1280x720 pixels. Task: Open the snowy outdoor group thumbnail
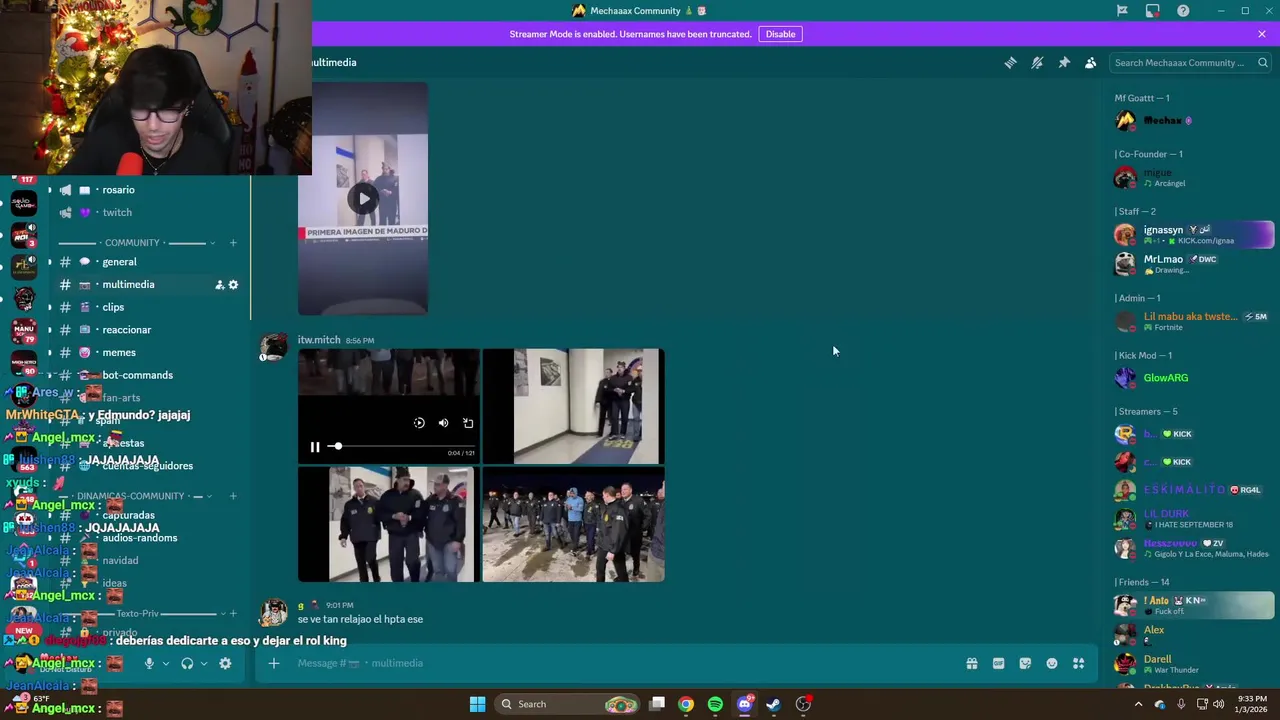573,525
